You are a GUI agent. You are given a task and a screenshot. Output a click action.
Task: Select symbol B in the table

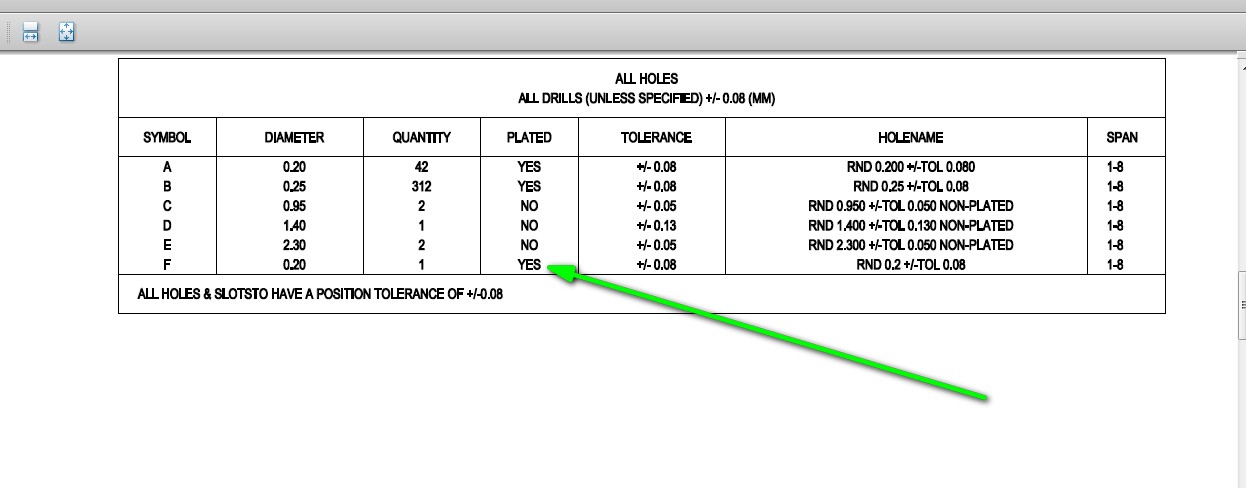pos(167,186)
